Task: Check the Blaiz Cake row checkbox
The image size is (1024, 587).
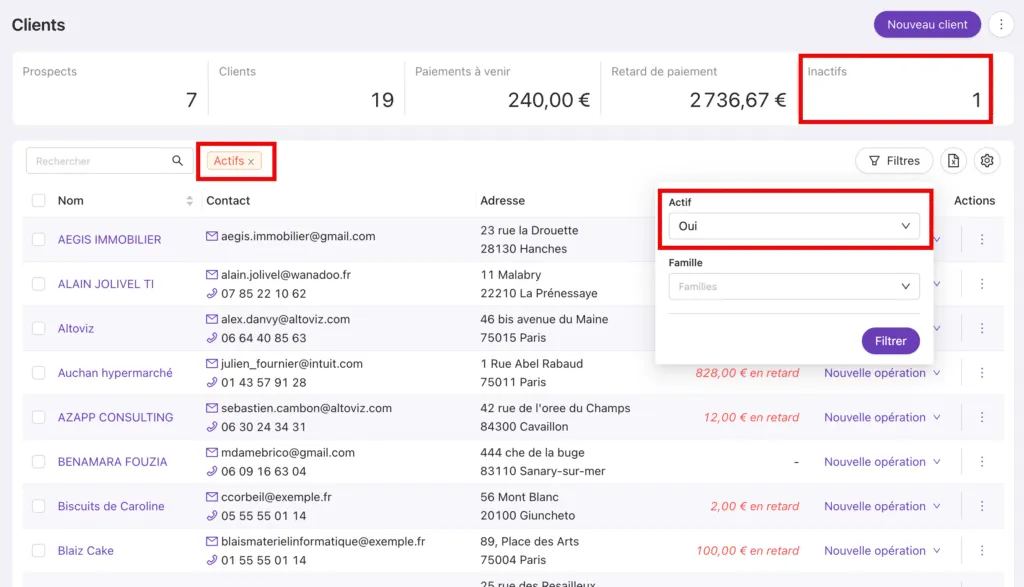Action: click(x=39, y=550)
